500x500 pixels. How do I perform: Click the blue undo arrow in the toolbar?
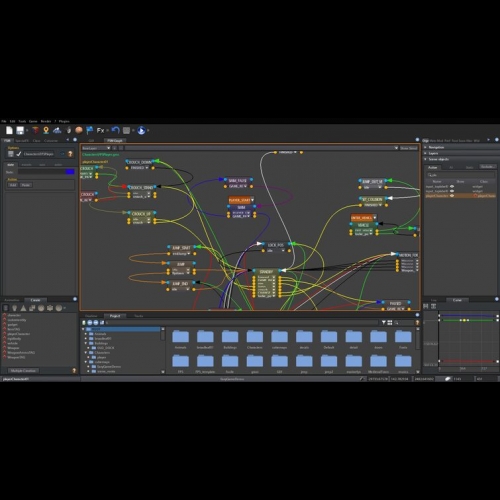116,130
